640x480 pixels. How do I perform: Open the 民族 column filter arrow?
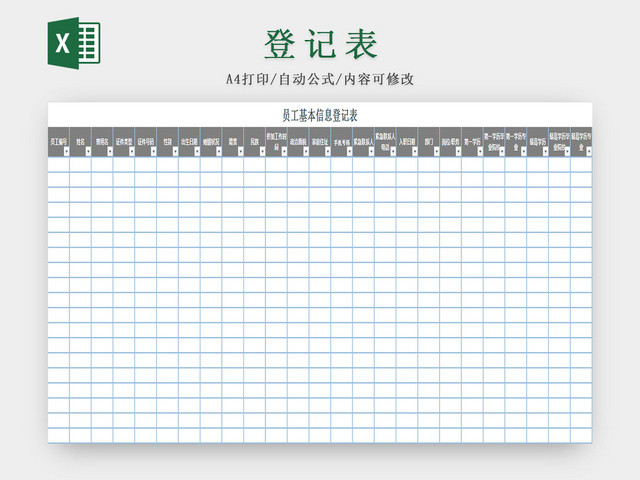click(262, 152)
